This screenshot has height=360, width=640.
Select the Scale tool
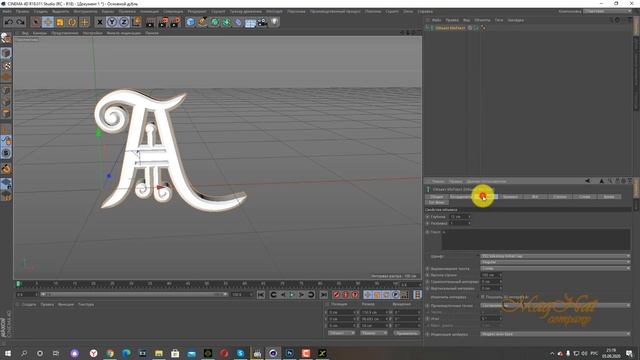pos(60,22)
